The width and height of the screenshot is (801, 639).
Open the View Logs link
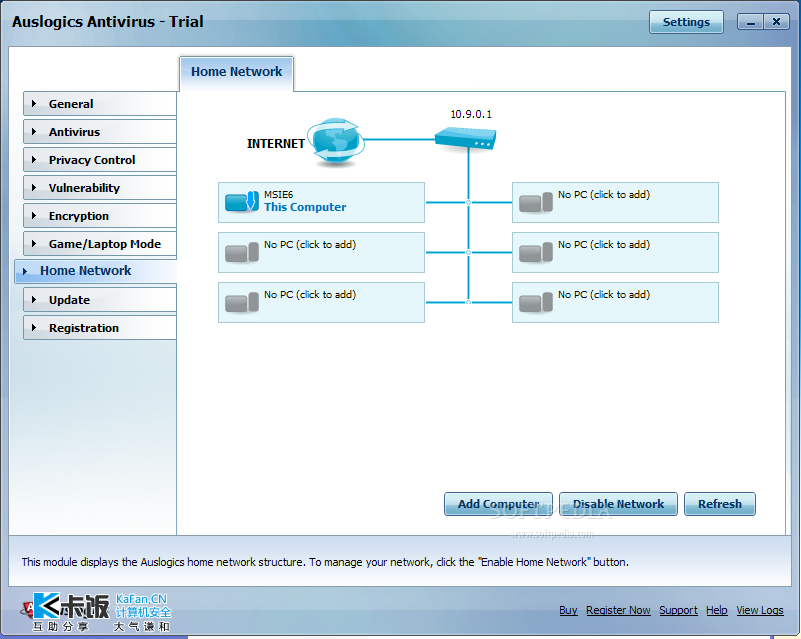760,610
